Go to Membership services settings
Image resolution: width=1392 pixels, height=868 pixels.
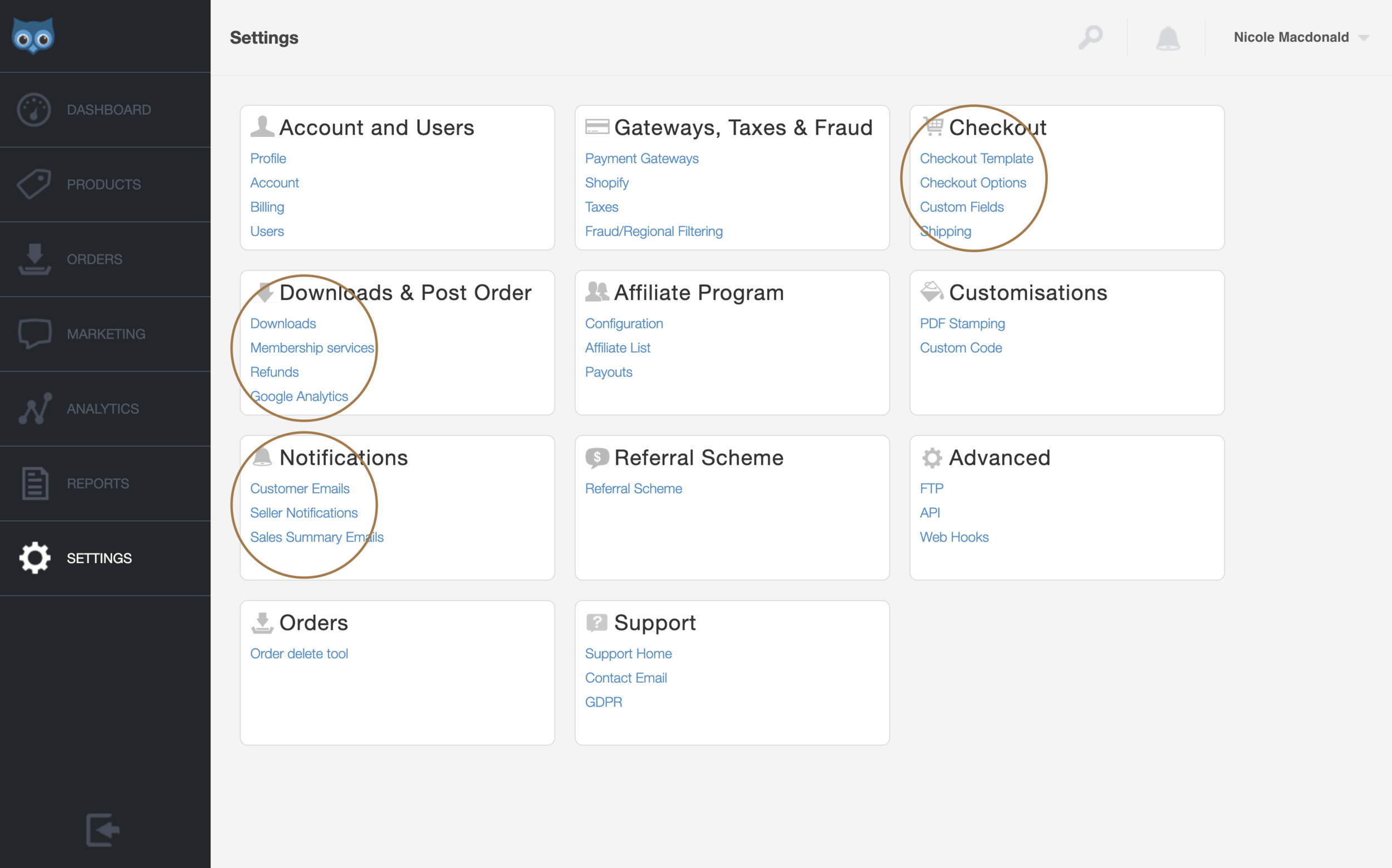(312, 348)
